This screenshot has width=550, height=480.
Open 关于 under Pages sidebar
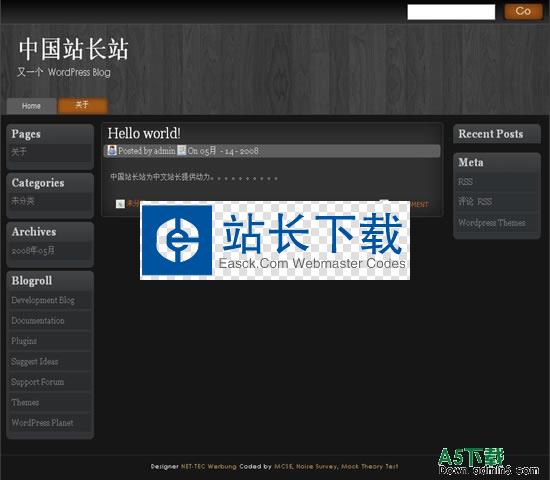19,152
